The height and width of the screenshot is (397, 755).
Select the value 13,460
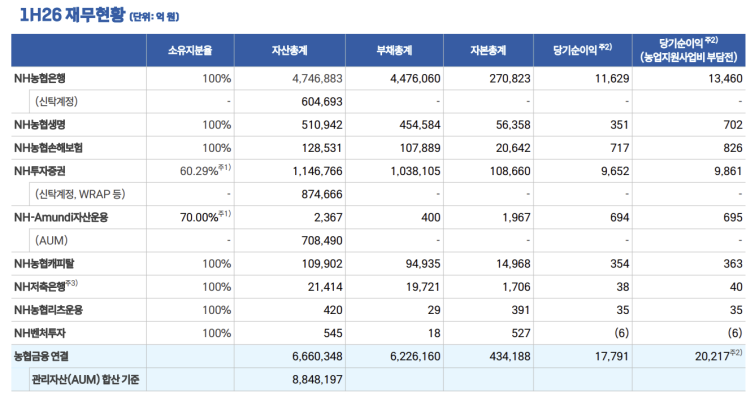(725, 79)
